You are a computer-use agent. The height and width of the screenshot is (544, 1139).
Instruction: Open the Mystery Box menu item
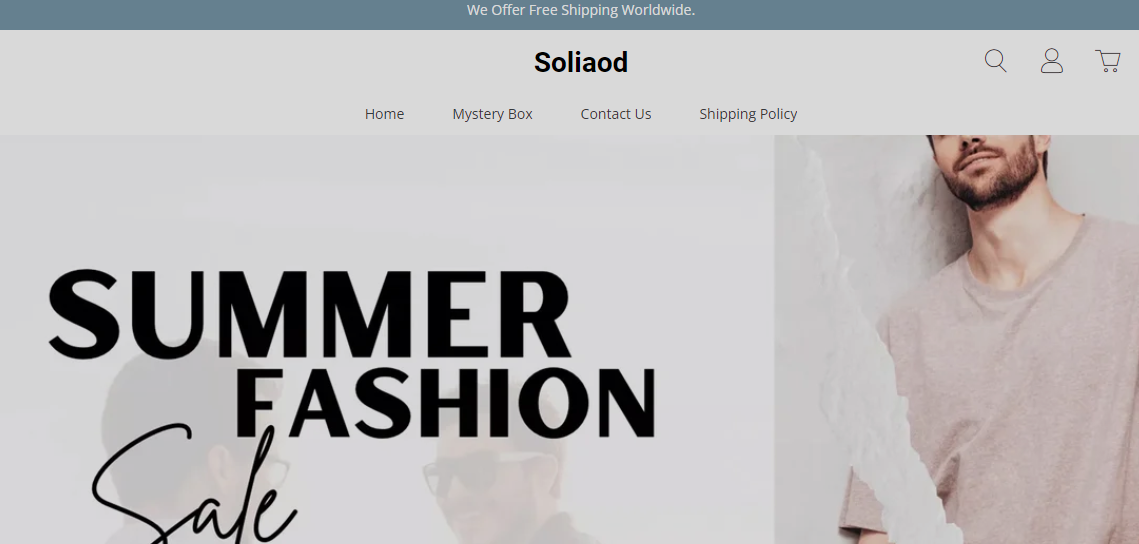493,114
